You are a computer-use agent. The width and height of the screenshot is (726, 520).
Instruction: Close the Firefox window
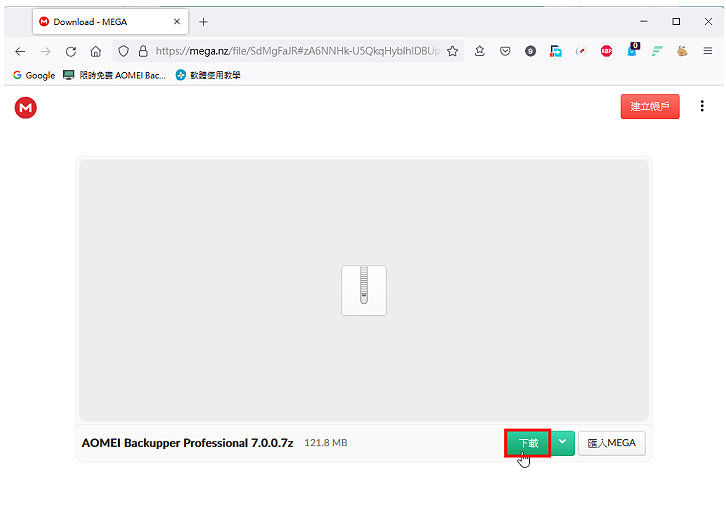[708, 21]
